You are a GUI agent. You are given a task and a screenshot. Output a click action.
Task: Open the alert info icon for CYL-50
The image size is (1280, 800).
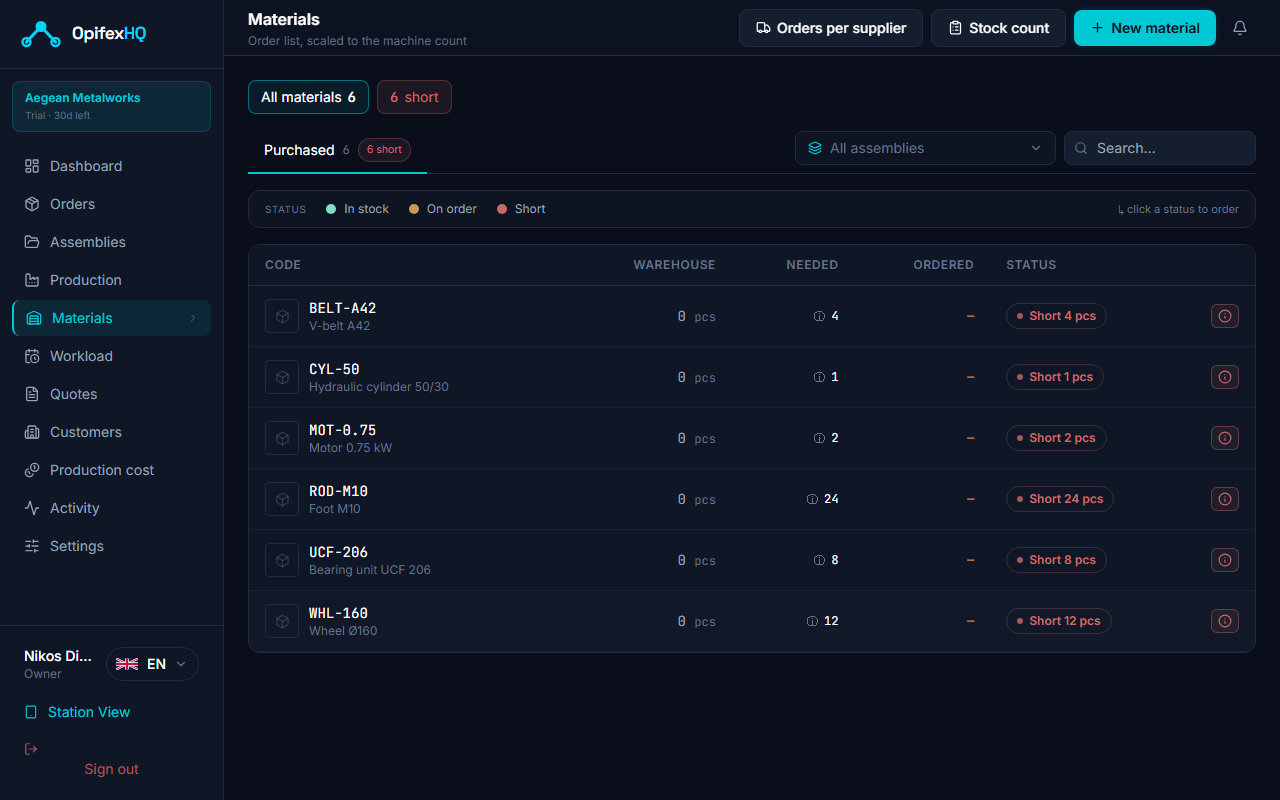[1225, 377]
